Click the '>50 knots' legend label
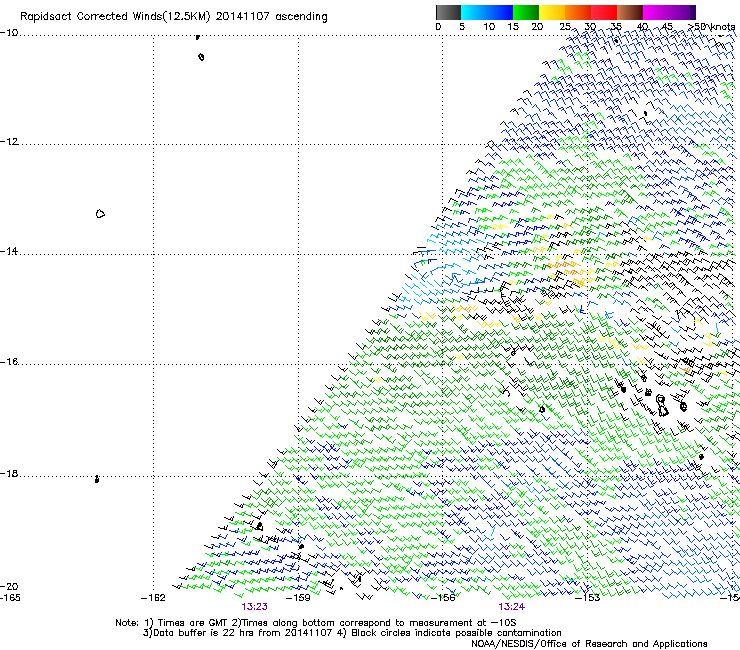 click(712, 27)
